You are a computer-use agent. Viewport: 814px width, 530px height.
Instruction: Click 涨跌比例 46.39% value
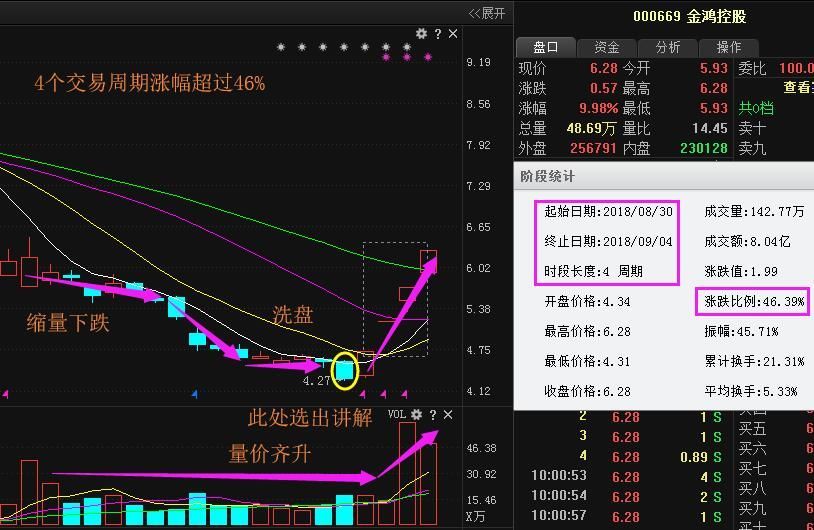[754, 302]
